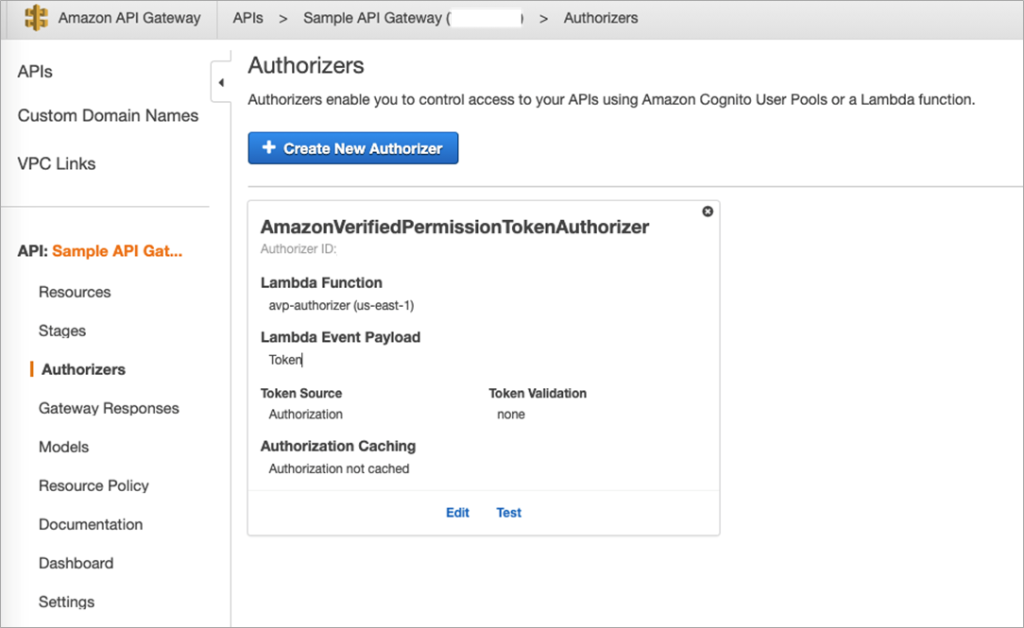Open VPC Links
The image size is (1024, 628).
pos(56,163)
